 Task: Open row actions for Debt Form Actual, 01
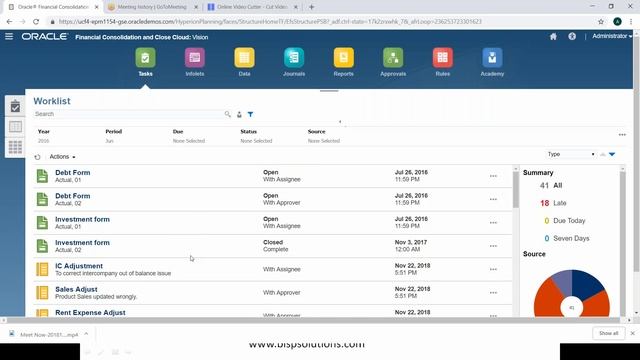pos(493,176)
